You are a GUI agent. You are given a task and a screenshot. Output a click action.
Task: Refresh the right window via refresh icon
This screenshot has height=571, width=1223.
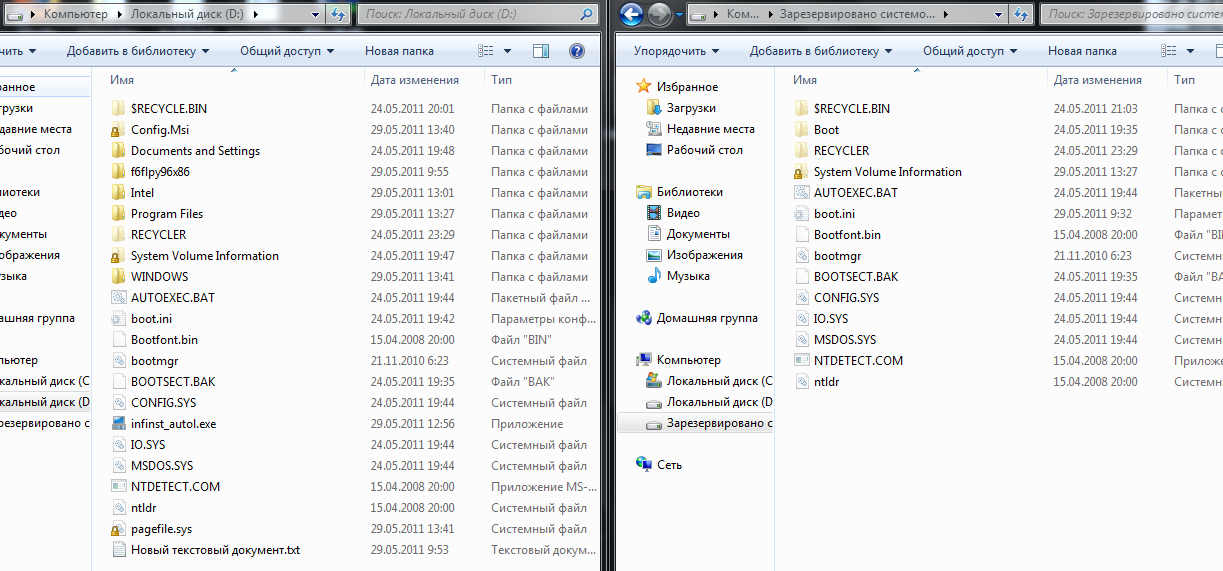tap(1021, 15)
